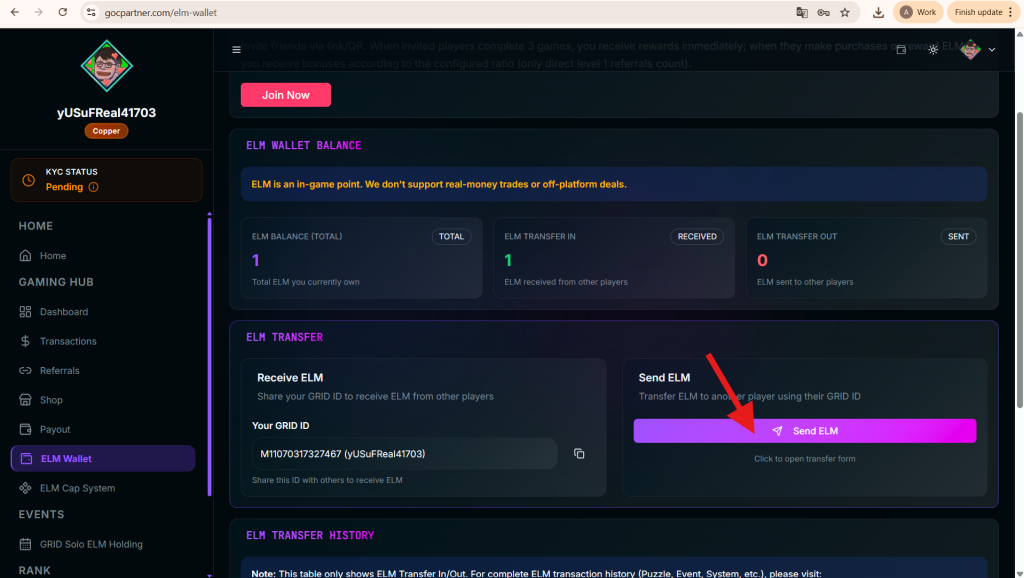Open the password manager key icon
Screen dimensions: 1024x578
pyautogui.click(x=823, y=12)
